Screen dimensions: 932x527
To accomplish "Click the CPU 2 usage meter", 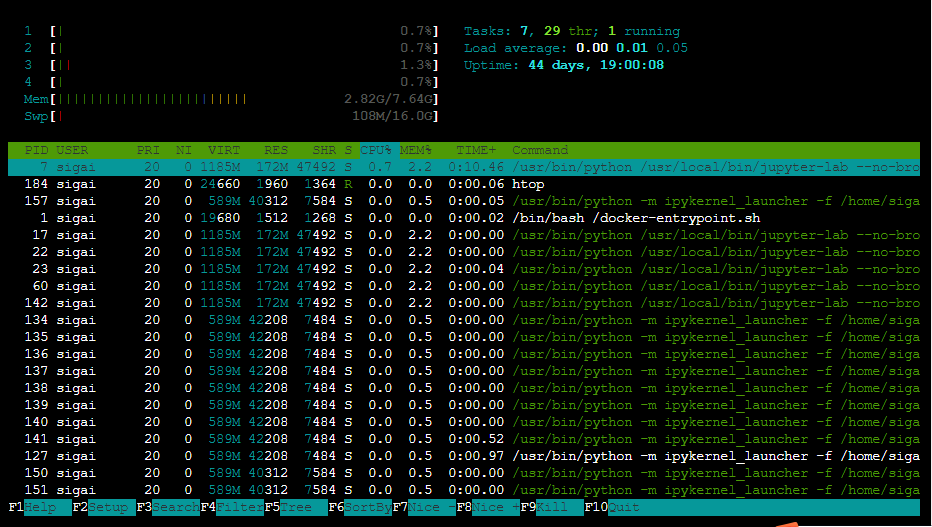I will pyautogui.click(x=231, y=48).
